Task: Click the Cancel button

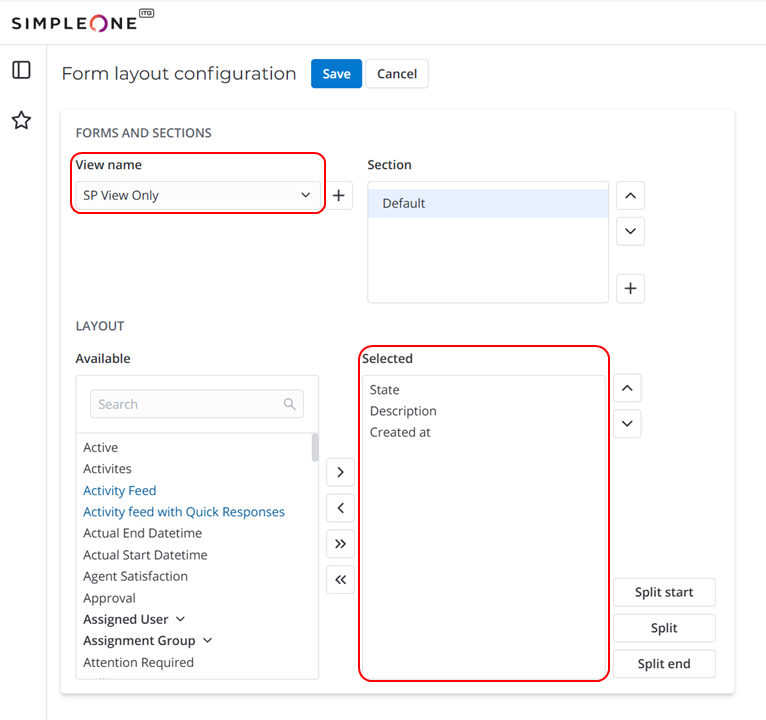Action: pos(397,74)
